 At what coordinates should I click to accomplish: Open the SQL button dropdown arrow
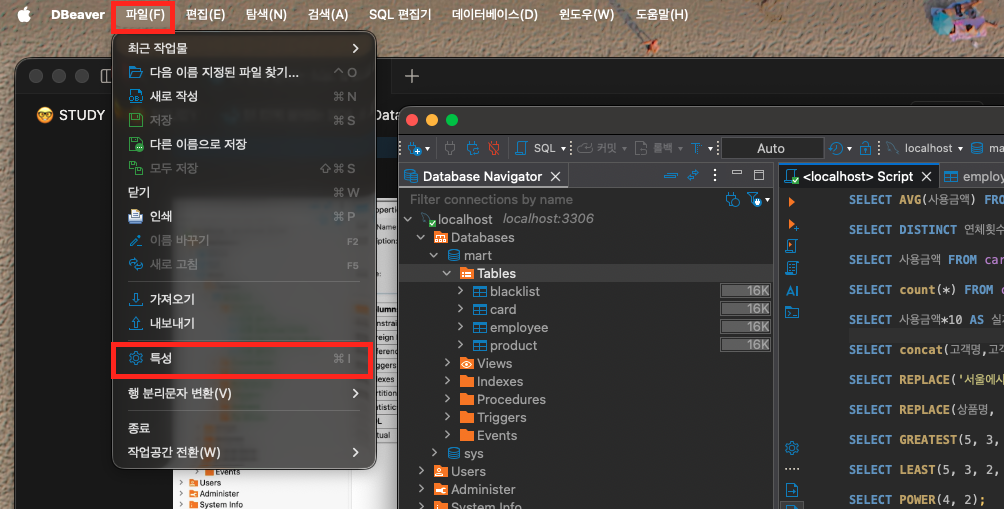pyautogui.click(x=563, y=149)
